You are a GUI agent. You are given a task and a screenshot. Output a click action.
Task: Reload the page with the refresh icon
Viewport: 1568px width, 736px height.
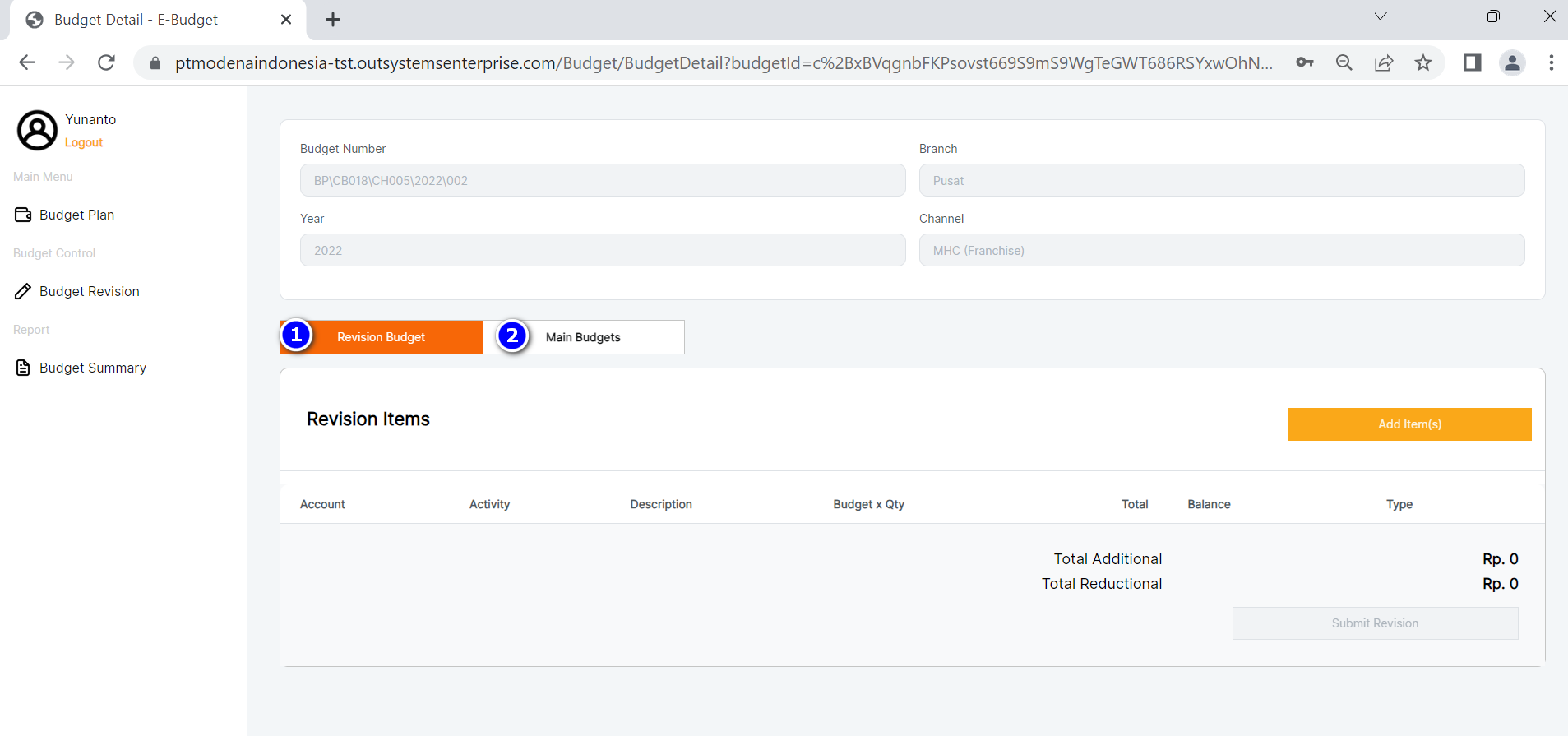pos(106,62)
